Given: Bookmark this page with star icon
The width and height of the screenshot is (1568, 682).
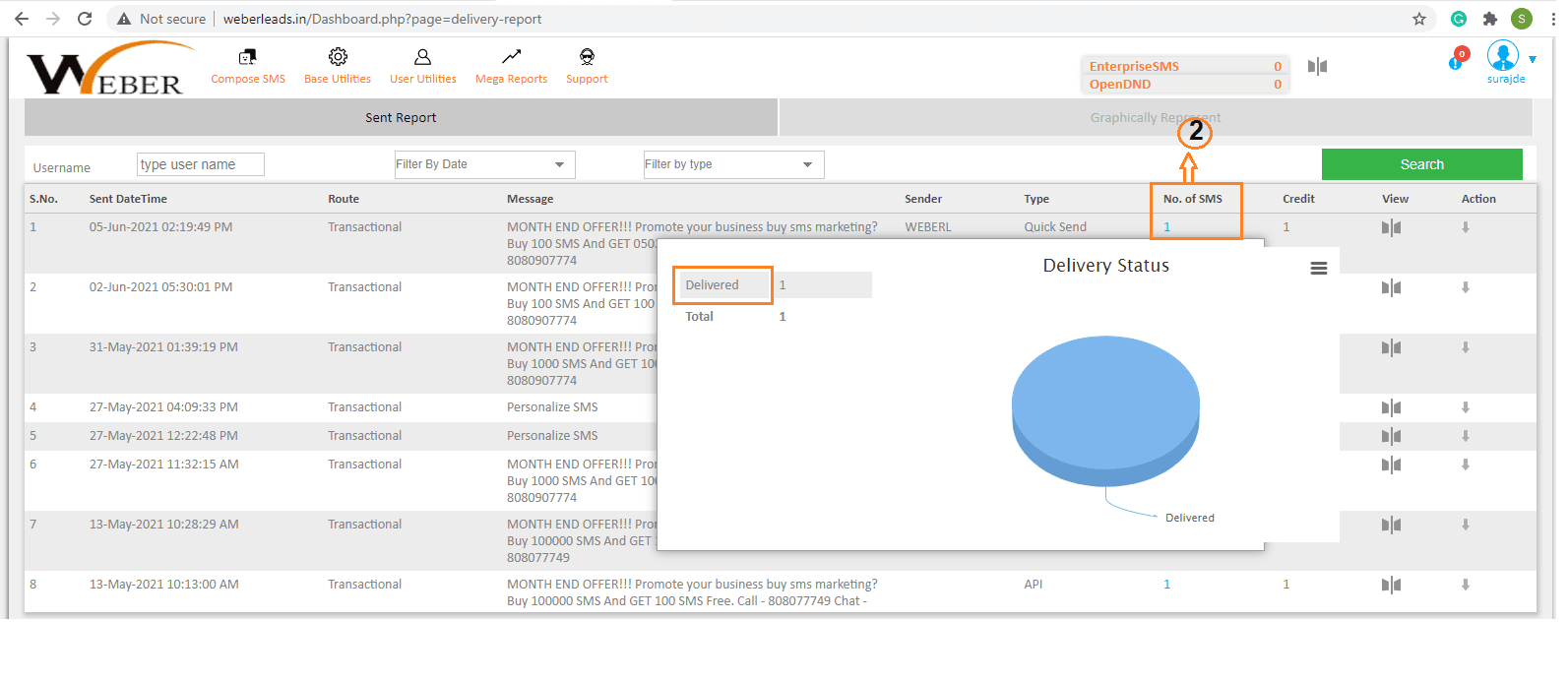Looking at the screenshot, I should coord(1418,19).
